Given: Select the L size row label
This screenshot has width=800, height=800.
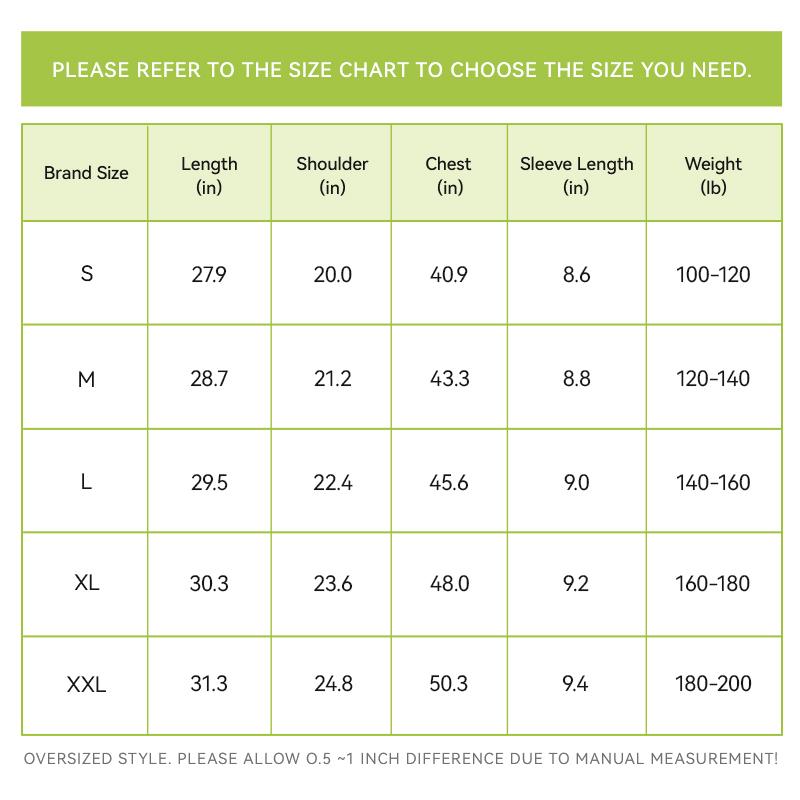Looking at the screenshot, I should tap(87, 483).
